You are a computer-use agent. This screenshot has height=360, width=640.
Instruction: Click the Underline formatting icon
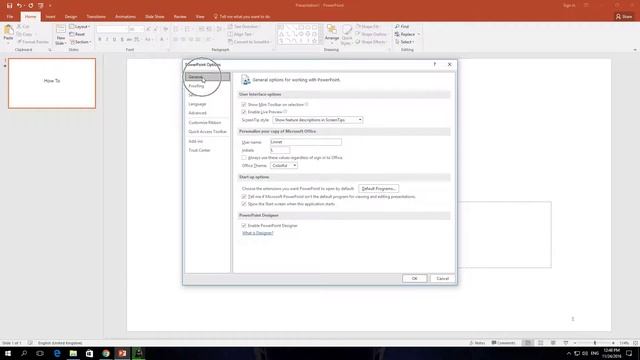(114, 40)
